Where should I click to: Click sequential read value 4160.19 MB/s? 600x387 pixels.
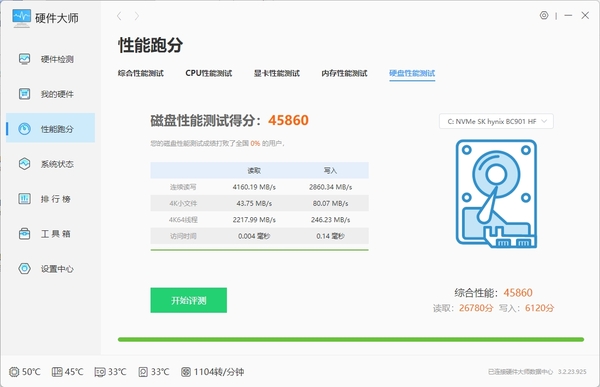click(254, 187)
